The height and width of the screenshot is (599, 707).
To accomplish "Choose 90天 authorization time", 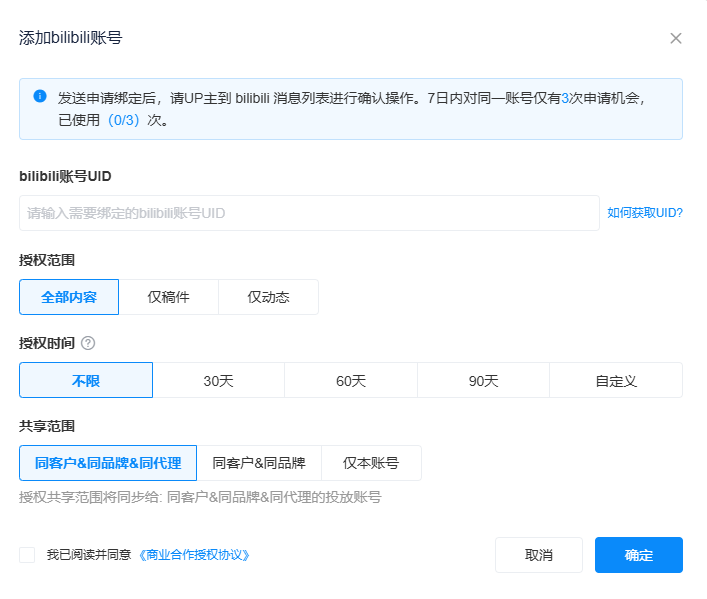I will 483,380.
